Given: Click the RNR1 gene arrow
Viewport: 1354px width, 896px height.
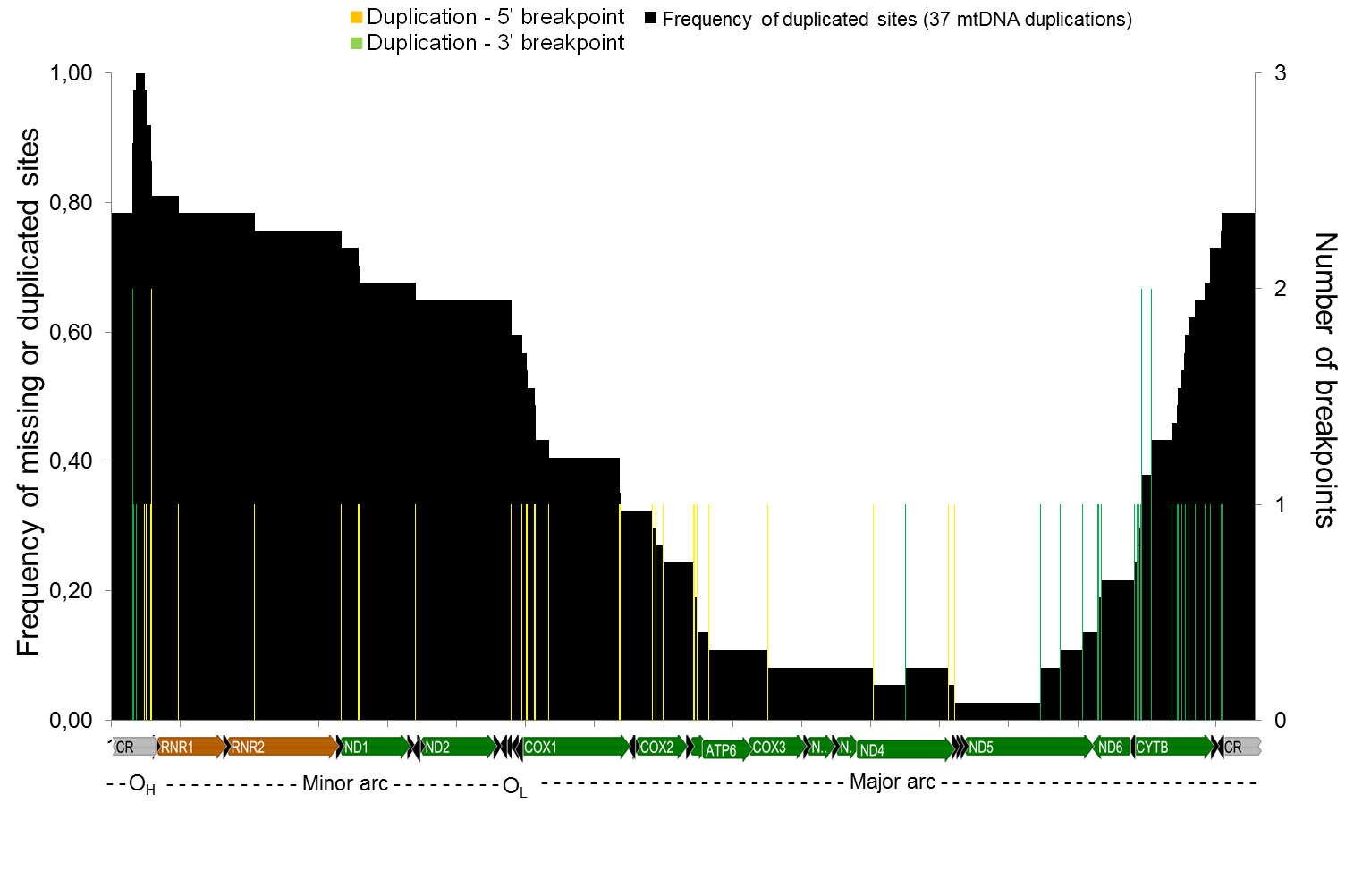Looking at the screenshot, I should pyautogui.click(x=190, y=747).
